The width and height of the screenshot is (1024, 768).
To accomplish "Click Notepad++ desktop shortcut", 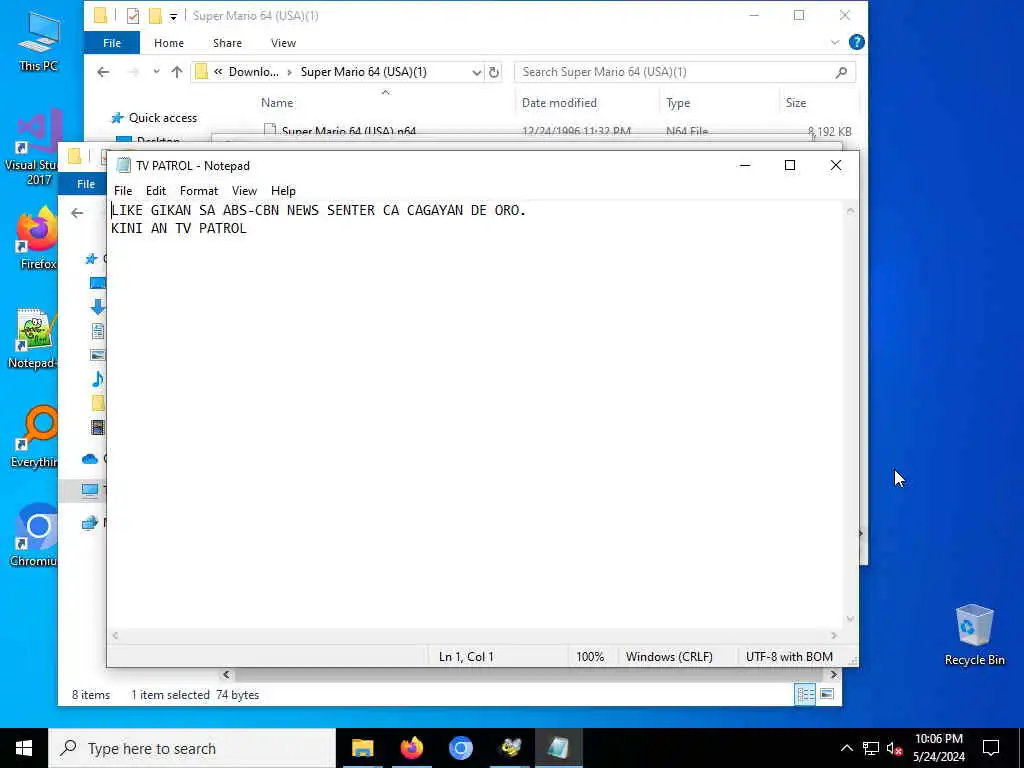I will click(33, 340).
